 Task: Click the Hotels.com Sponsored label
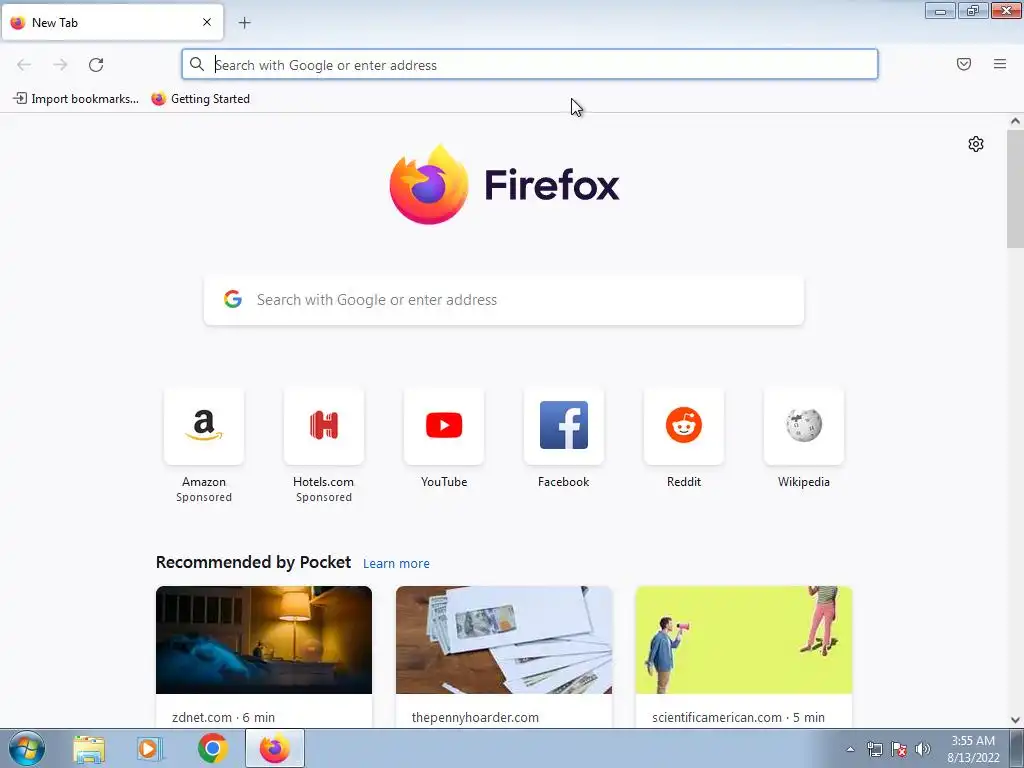(x=324, y=497)
